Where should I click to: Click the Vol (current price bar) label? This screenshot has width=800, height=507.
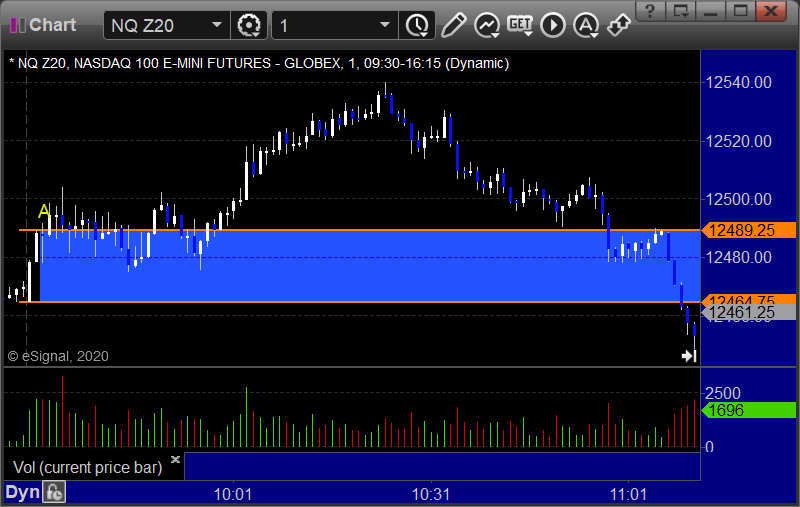click(87, 467)
